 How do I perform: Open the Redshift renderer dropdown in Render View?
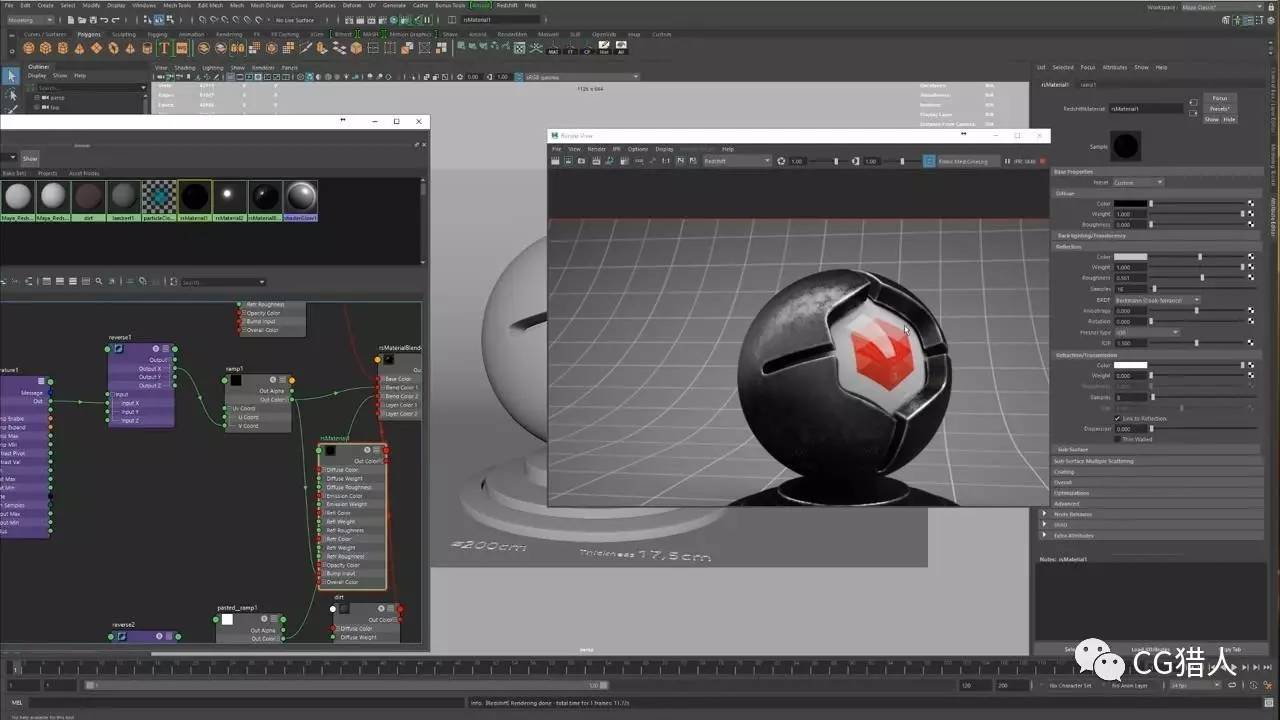737,161
